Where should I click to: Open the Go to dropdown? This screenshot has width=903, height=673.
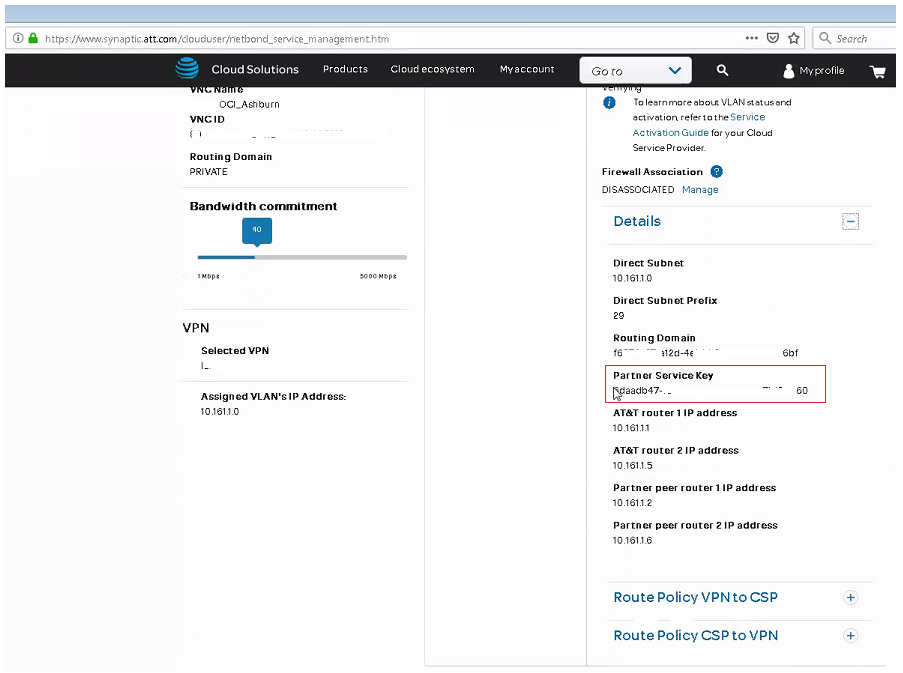click(636, 71)
